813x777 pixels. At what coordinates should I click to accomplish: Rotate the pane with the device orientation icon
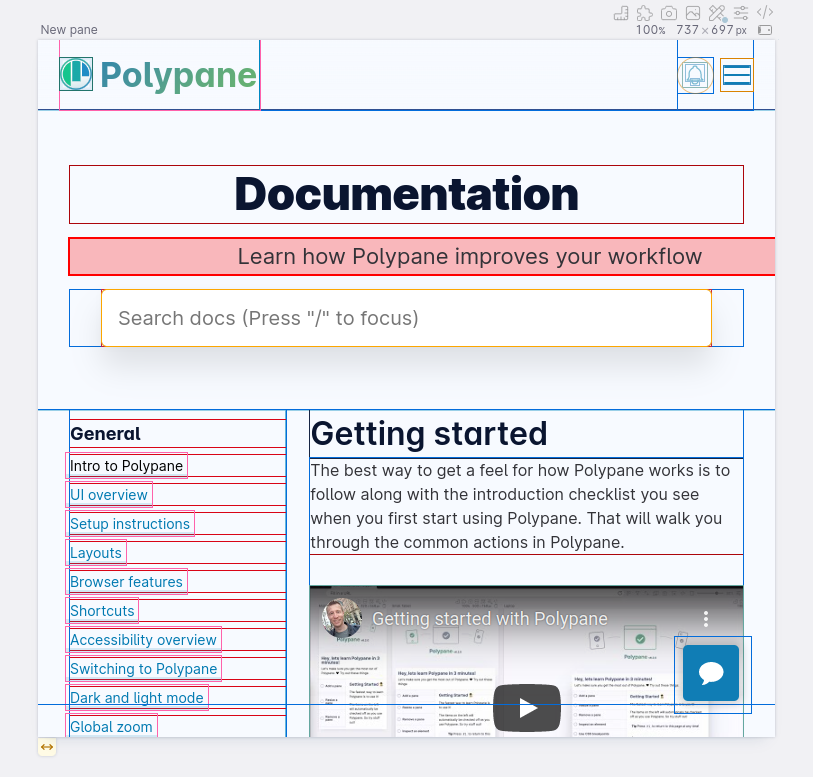(x=765, y=30)
